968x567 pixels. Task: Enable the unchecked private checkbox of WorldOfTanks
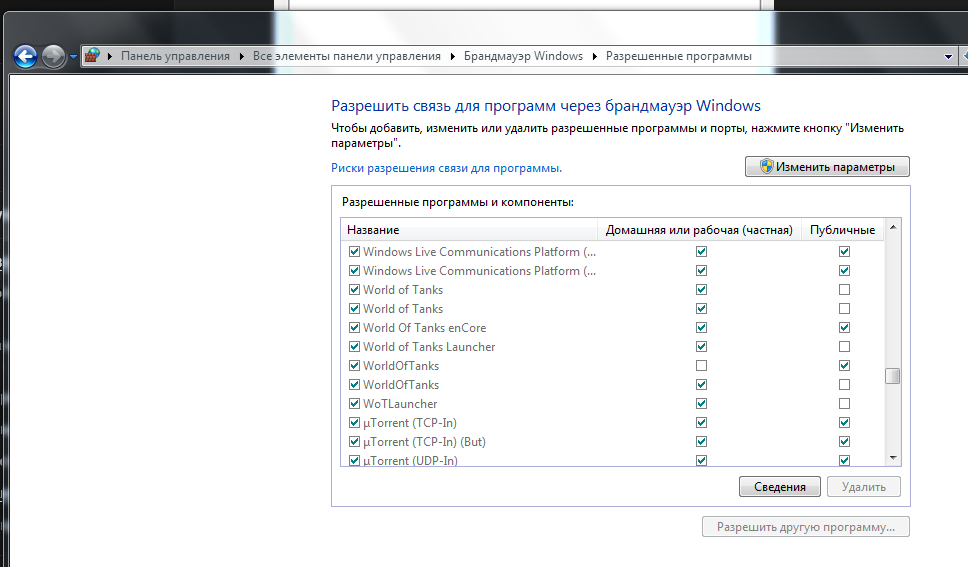701,366
